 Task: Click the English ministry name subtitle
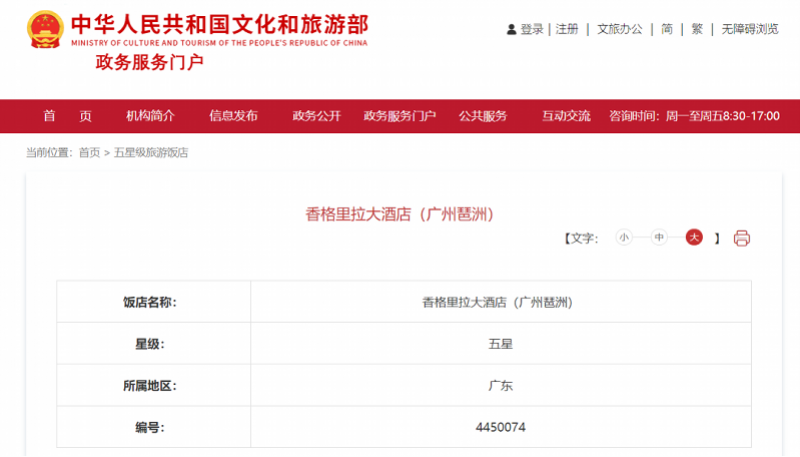(x=219, y=43)
